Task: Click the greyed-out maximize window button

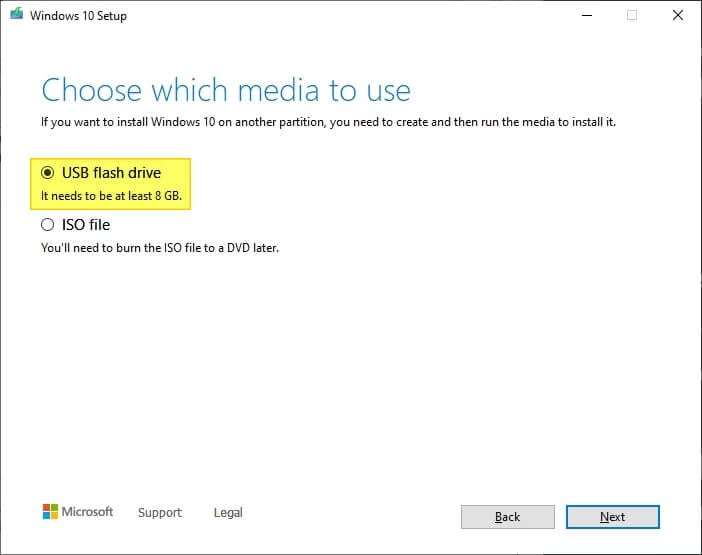Action: coord(632,15)
